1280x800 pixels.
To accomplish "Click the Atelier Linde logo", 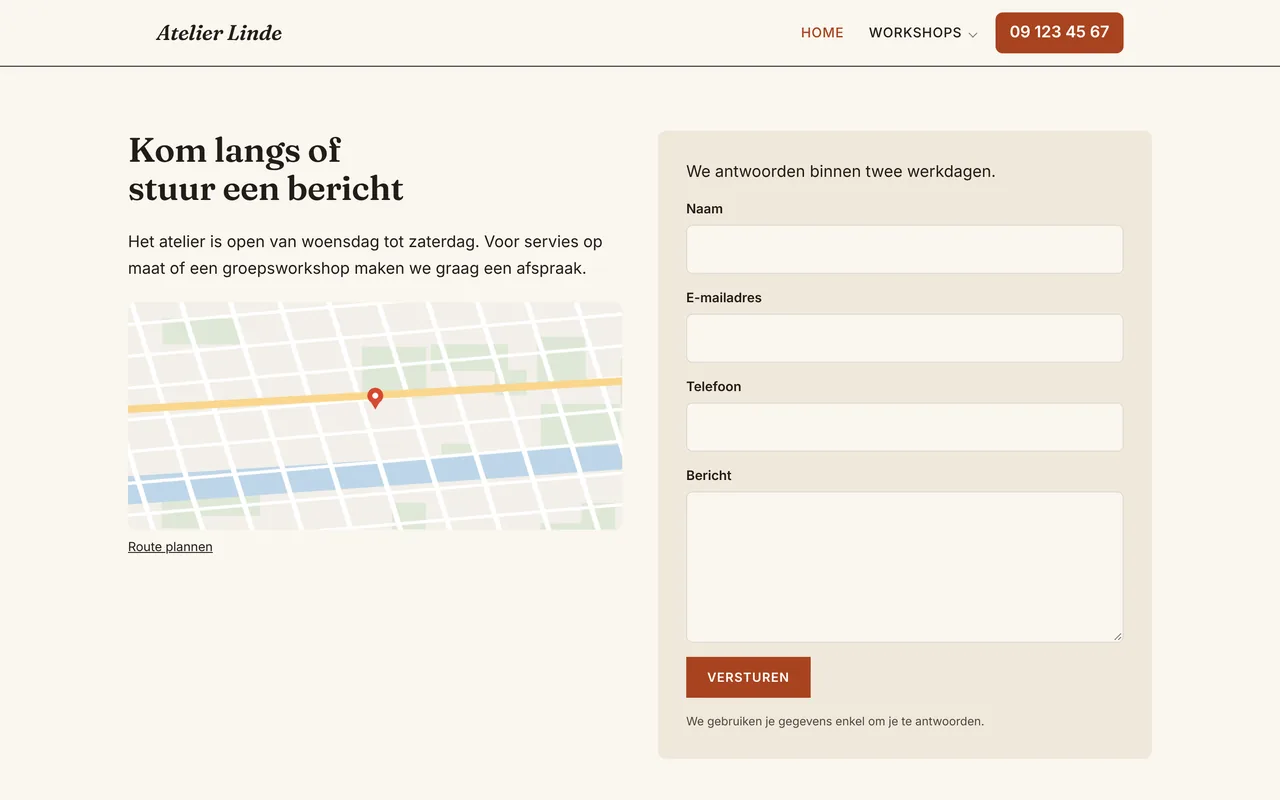I will [219, 33].
